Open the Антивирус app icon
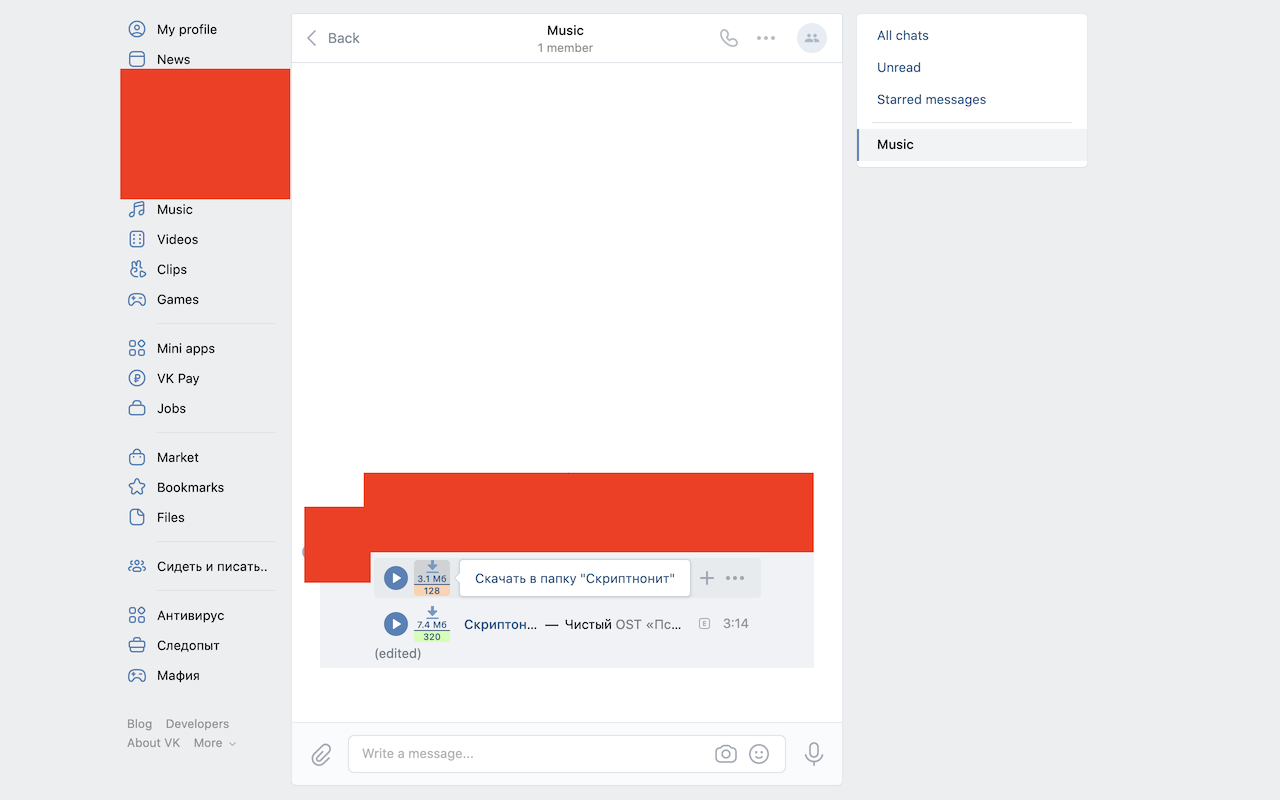The width and height of the screenshot is (1280, 800). [137, 615]
